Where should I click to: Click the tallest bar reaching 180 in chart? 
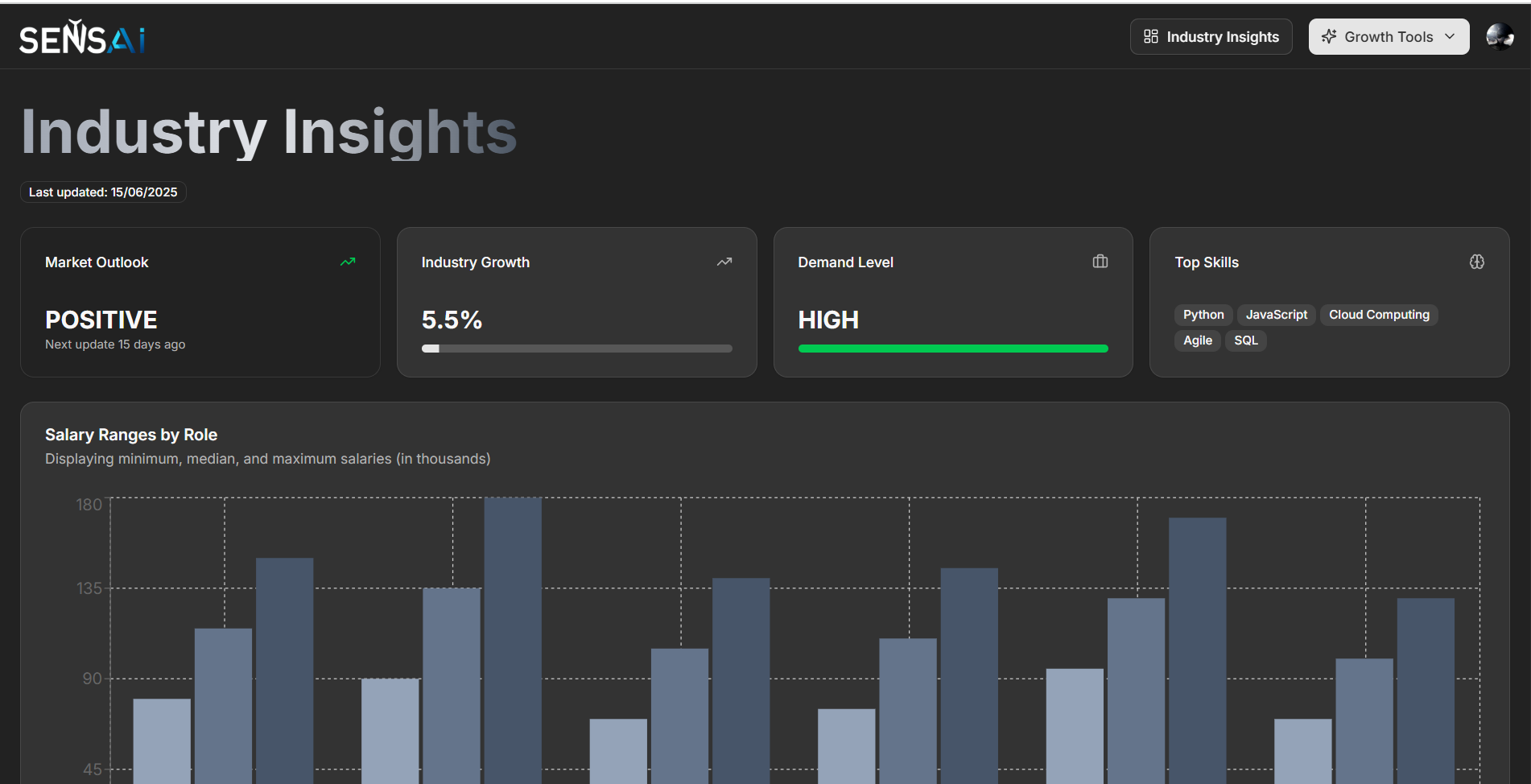(x=513, y=640)
